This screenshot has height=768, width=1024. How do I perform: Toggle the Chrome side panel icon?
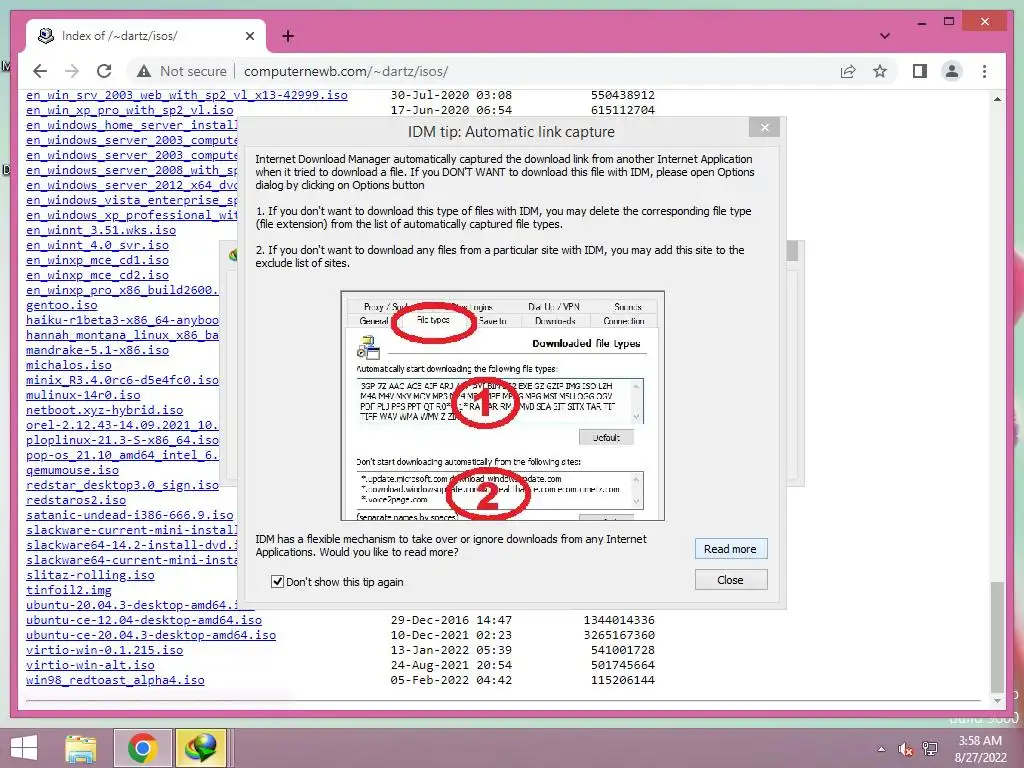coord(920,71)
